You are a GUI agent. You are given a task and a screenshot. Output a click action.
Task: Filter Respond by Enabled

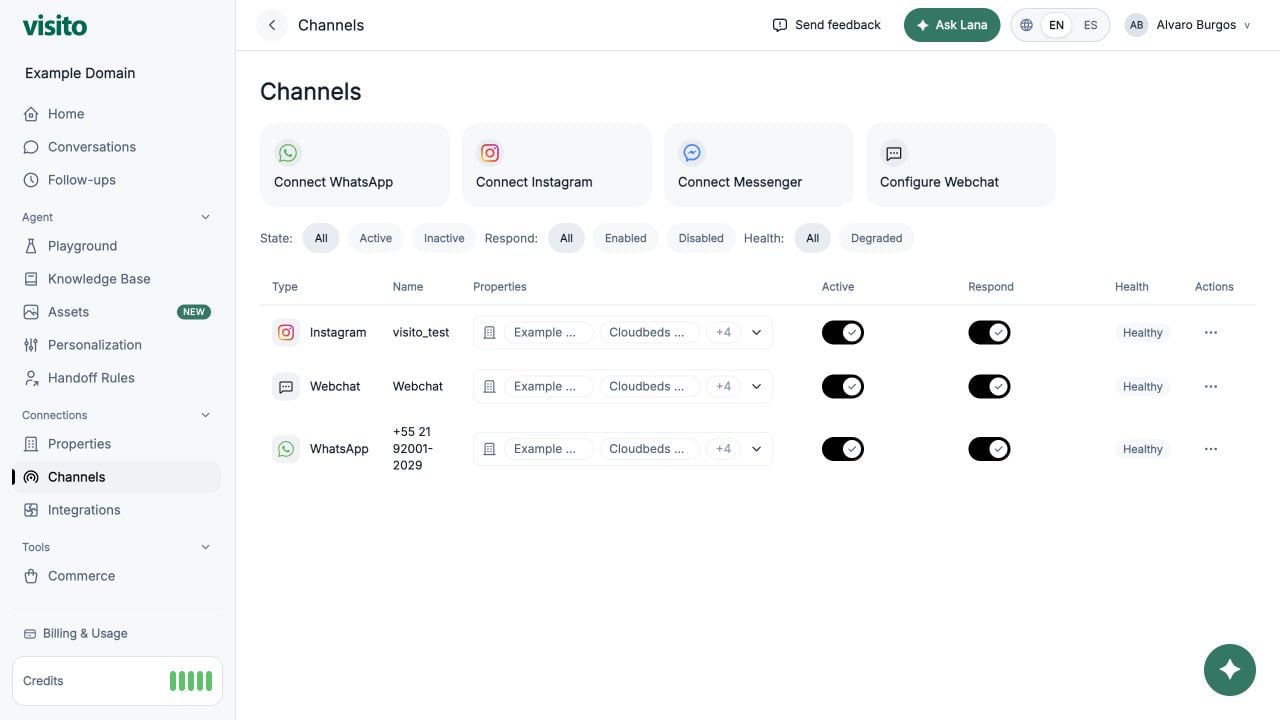(x=626, y=238)
